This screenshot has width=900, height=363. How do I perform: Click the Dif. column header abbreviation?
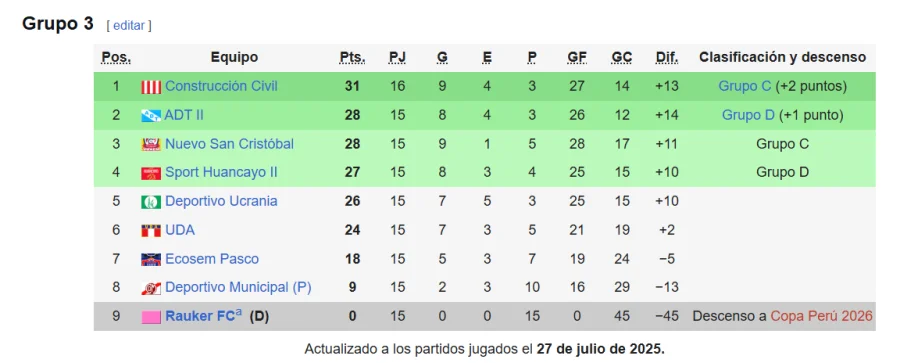667,57
